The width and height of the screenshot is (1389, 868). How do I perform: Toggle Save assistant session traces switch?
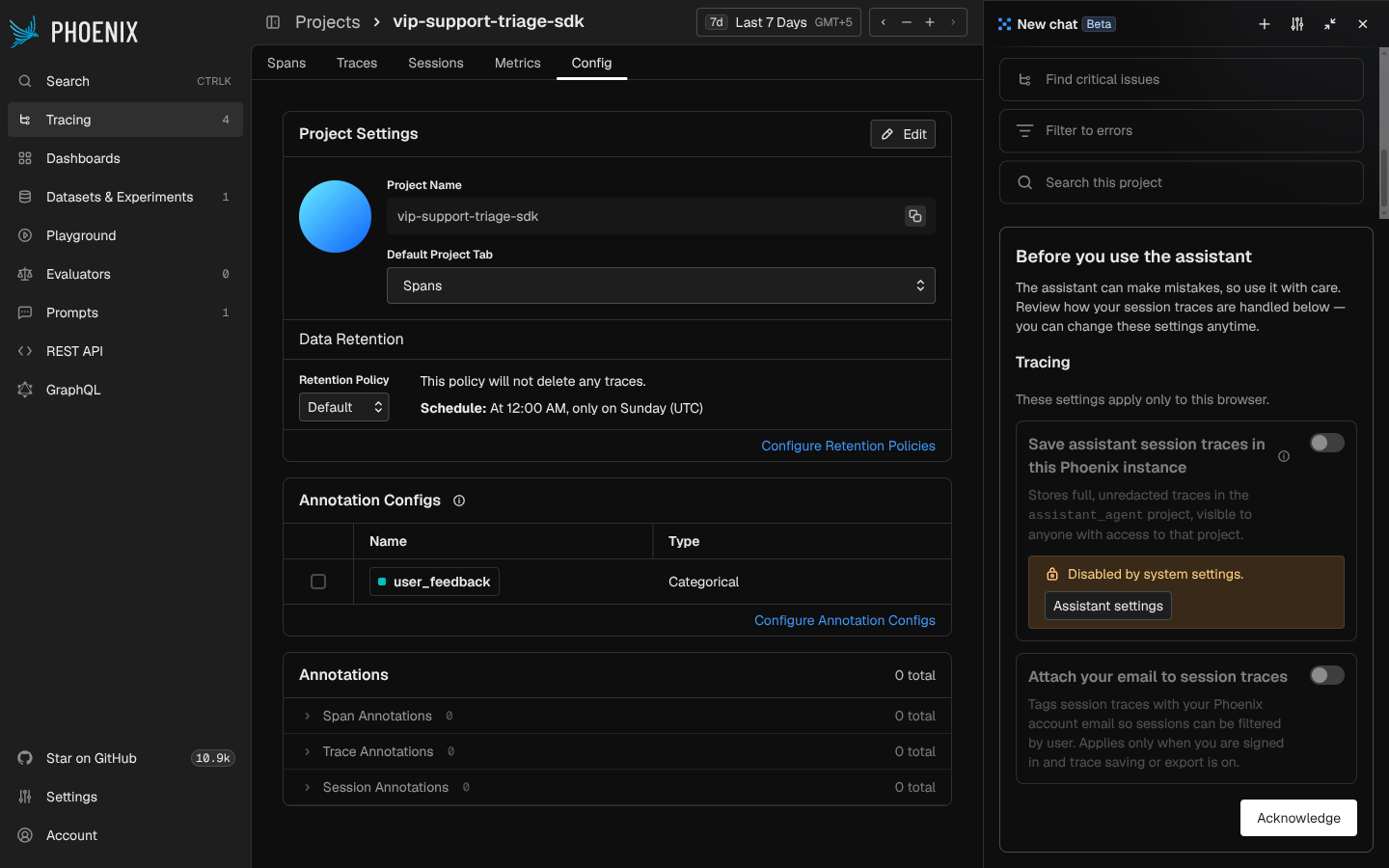tap(1326, 443)
